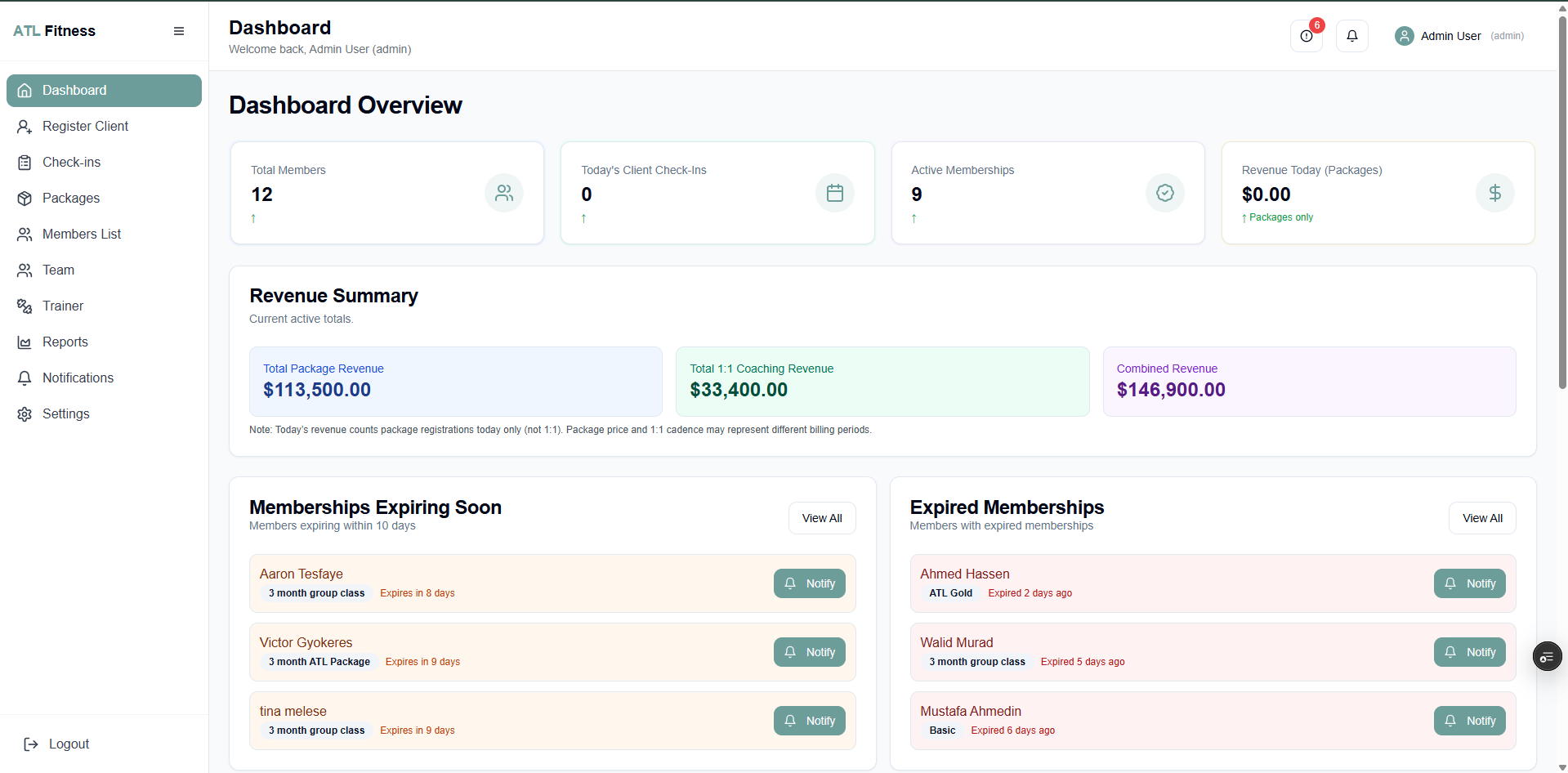1568x773 pixels.
Task: Open the alerts icon with red badge
Action: click(1307, 36)
